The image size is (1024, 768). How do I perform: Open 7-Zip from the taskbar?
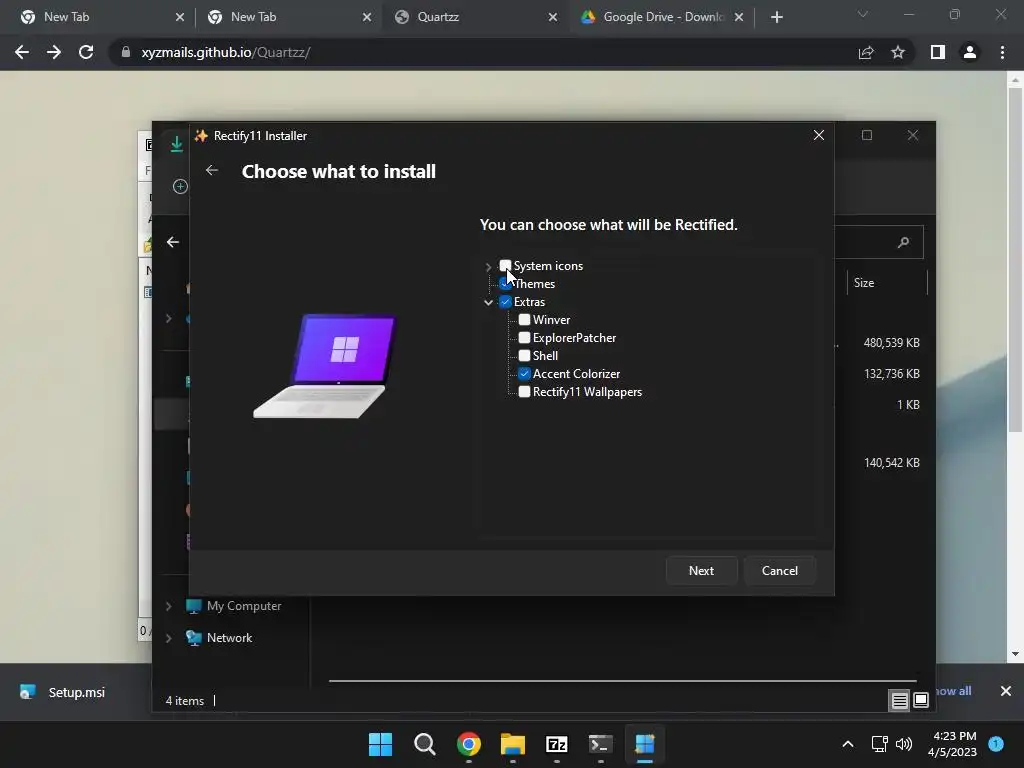point(556,744)
